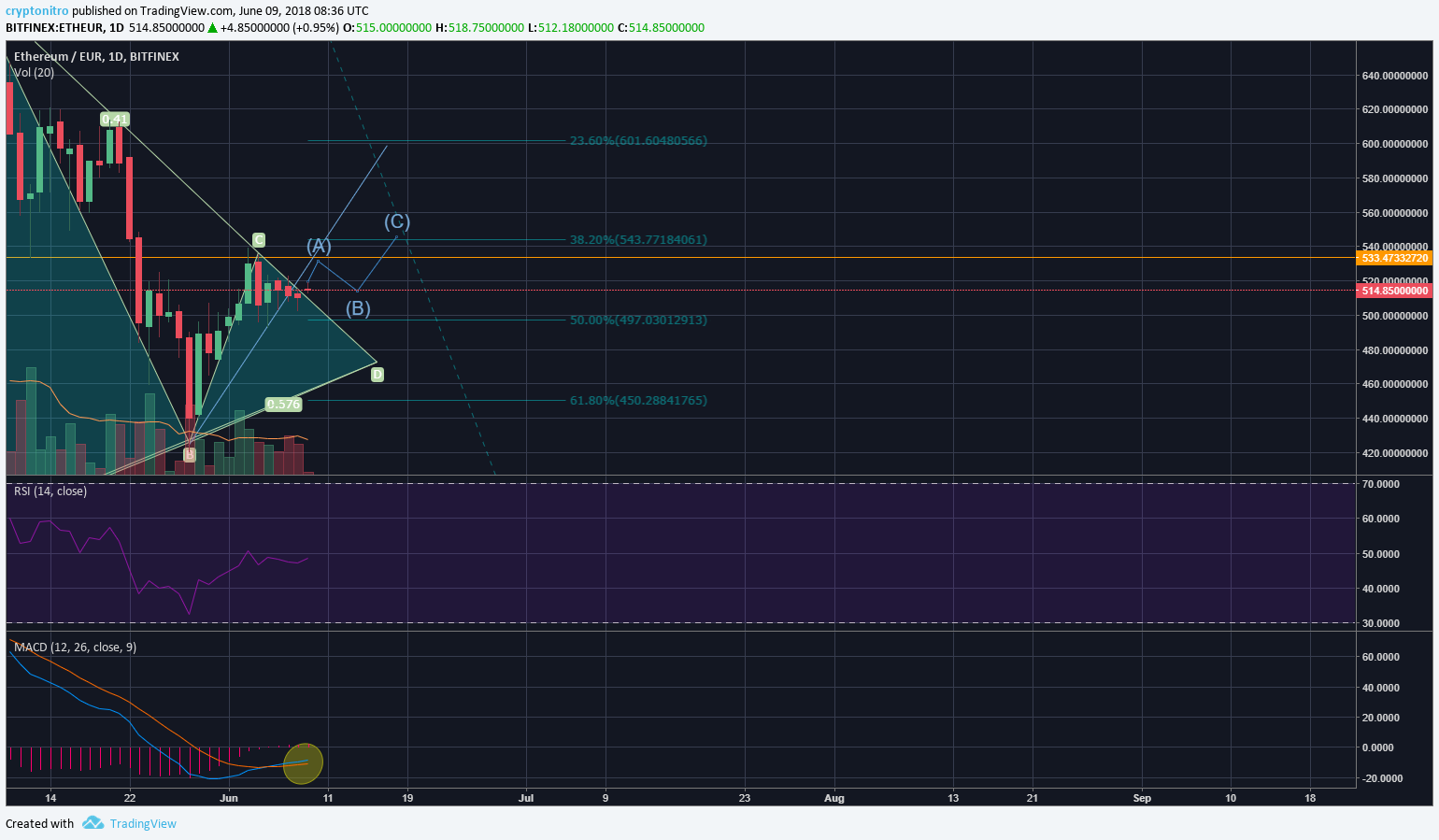Click 420.00000000 on the price axis
Image resolution: width=1439 pixels, height=840 pixels.
click(1395, 453)
